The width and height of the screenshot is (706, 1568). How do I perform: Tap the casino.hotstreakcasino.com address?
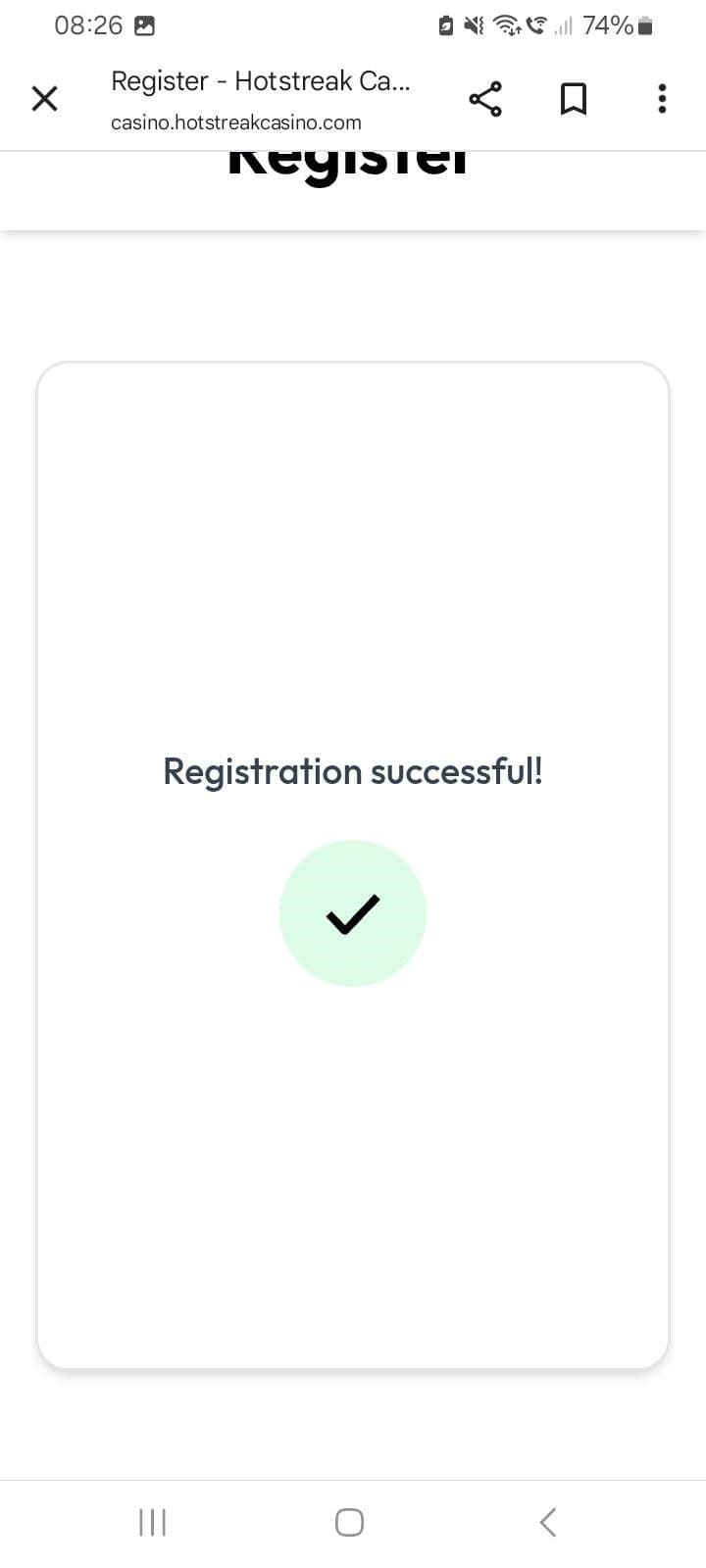point(236,122)
